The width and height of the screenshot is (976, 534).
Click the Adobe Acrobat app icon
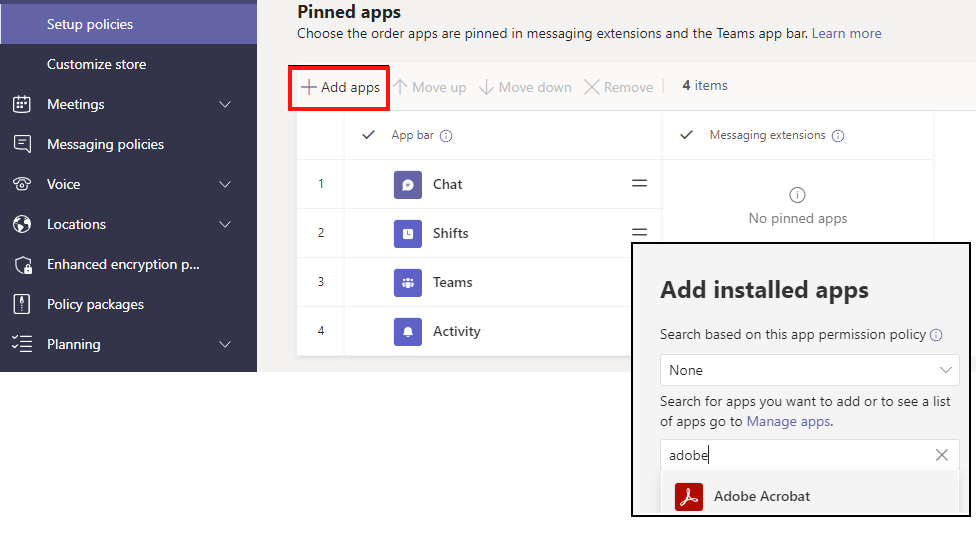688,497
